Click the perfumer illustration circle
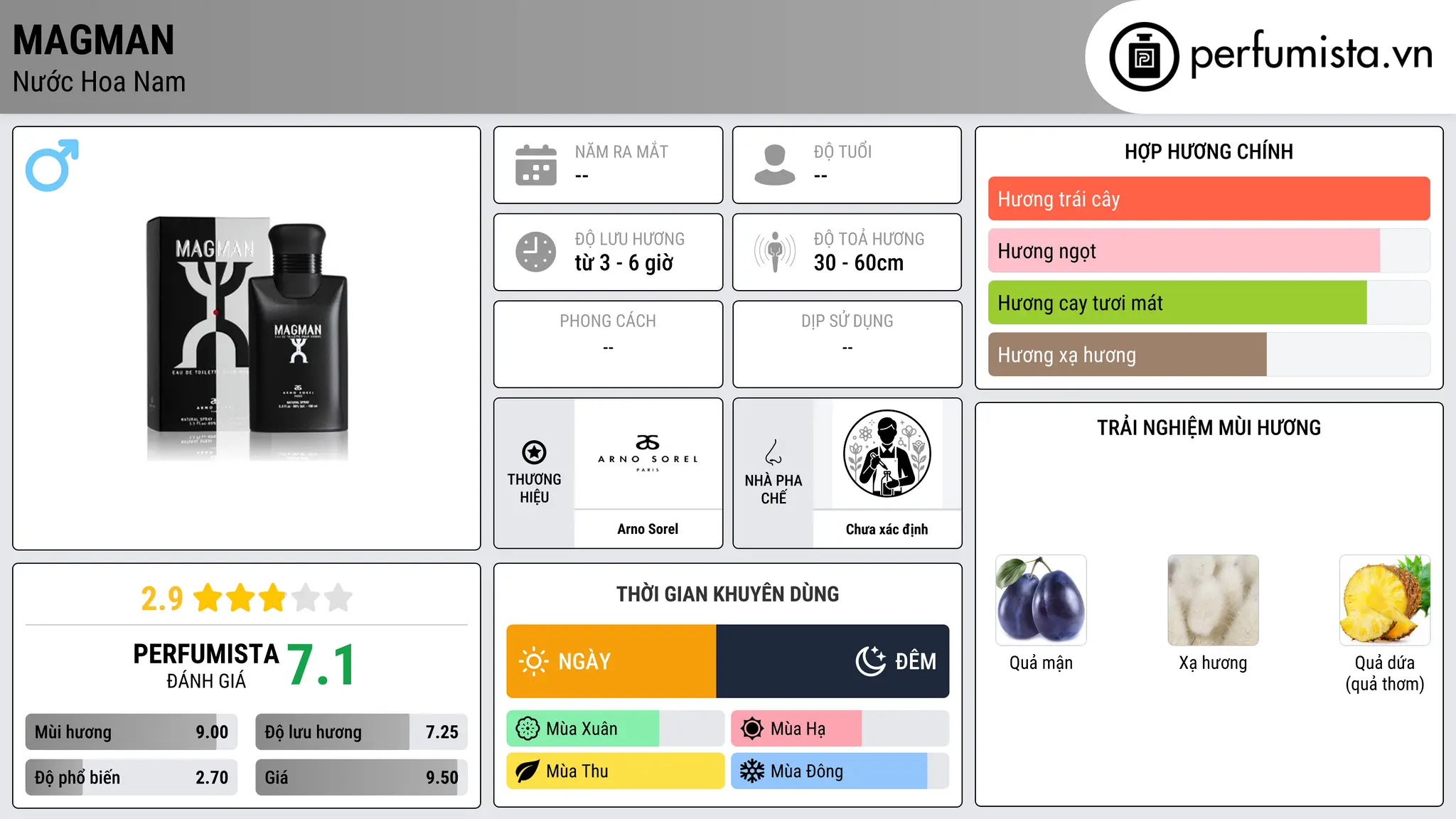The image size is (1456, 819). coord(887,454)
